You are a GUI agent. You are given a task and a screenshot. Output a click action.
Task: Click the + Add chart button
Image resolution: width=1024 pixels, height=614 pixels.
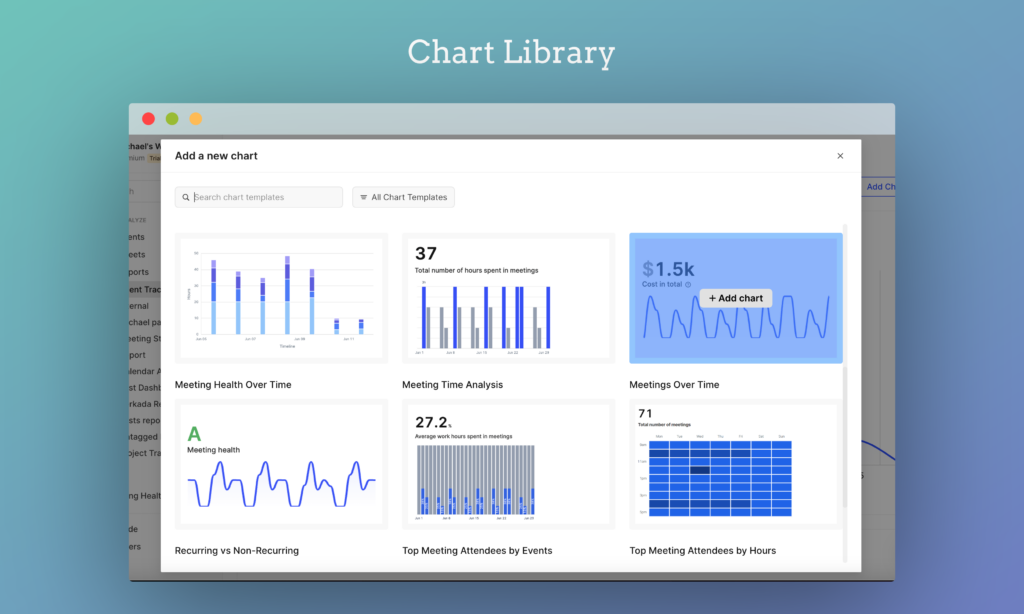[736, 298]
